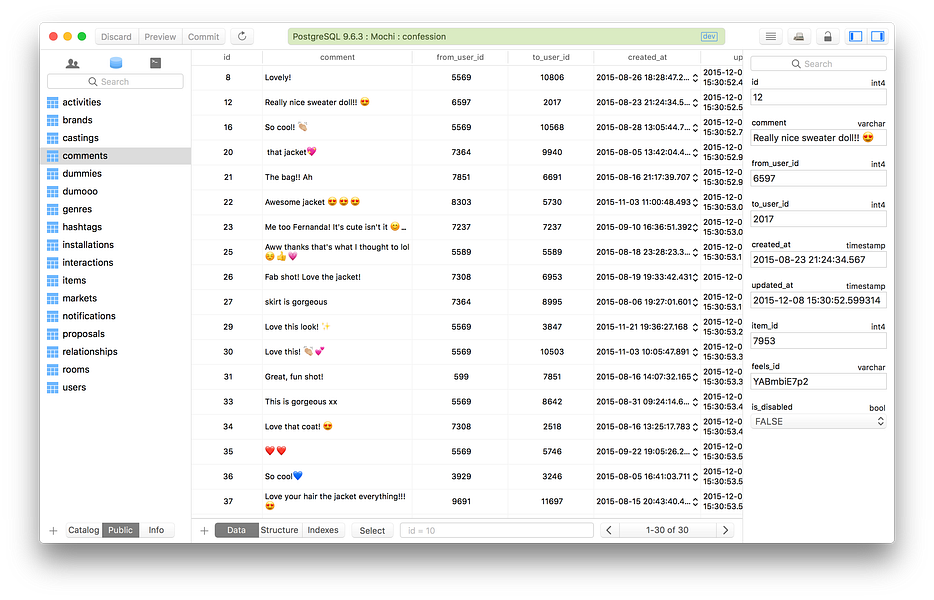This screenshot has width=934, height=600.
Task: Click the updated_at field in right panel
Action: (818, 300)
